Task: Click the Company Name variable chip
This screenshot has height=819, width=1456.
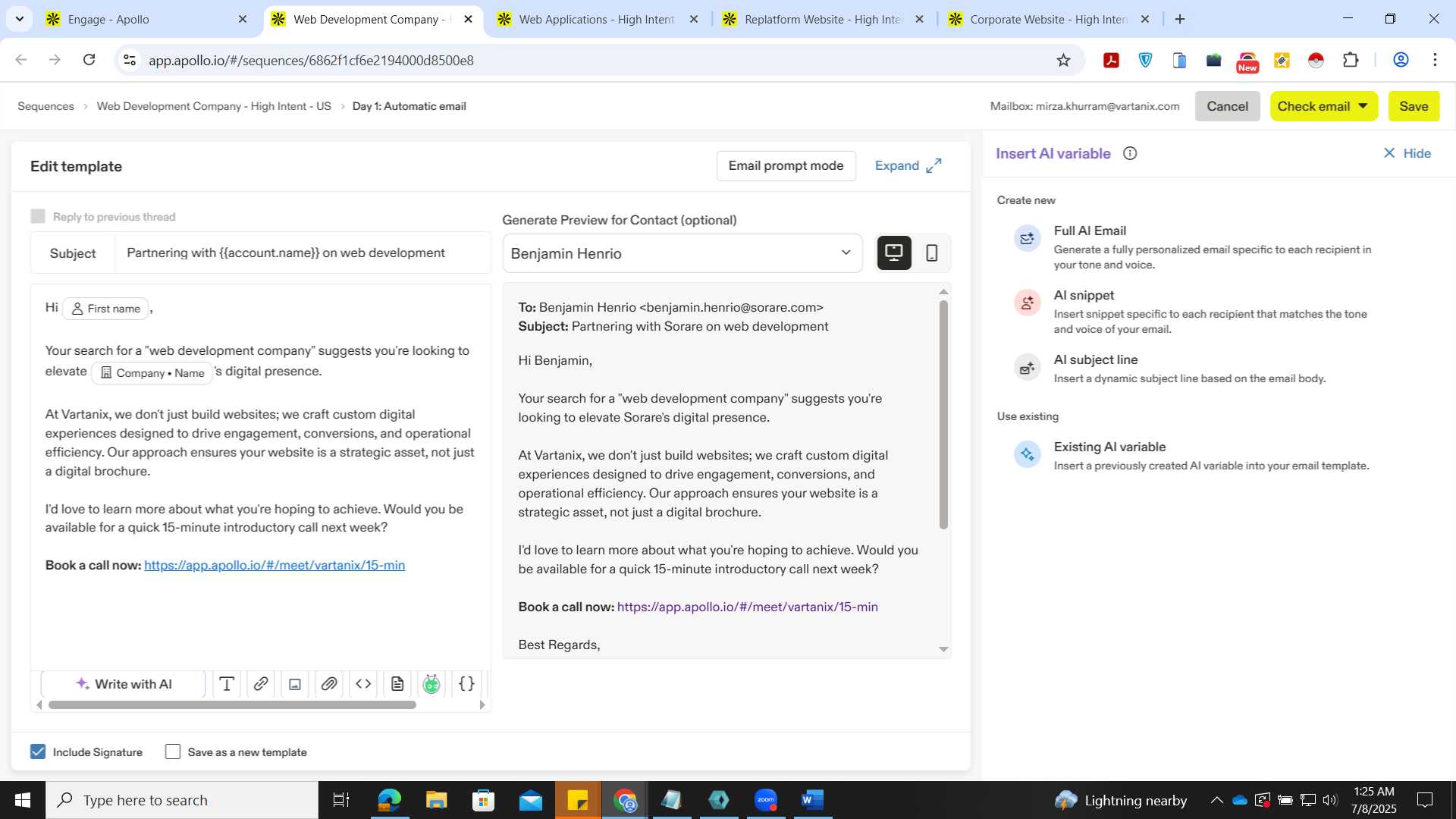Action: [152, 373]
